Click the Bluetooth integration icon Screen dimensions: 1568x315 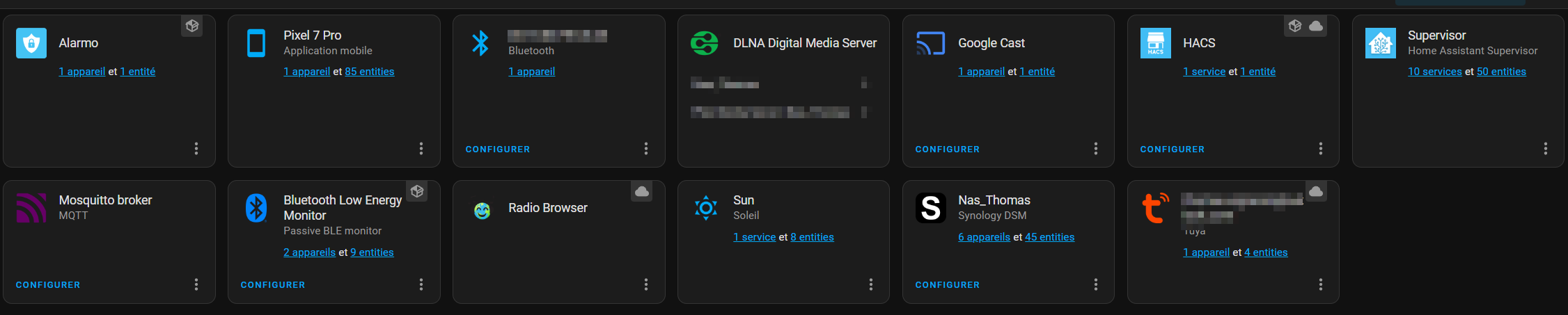coord(480,43)
